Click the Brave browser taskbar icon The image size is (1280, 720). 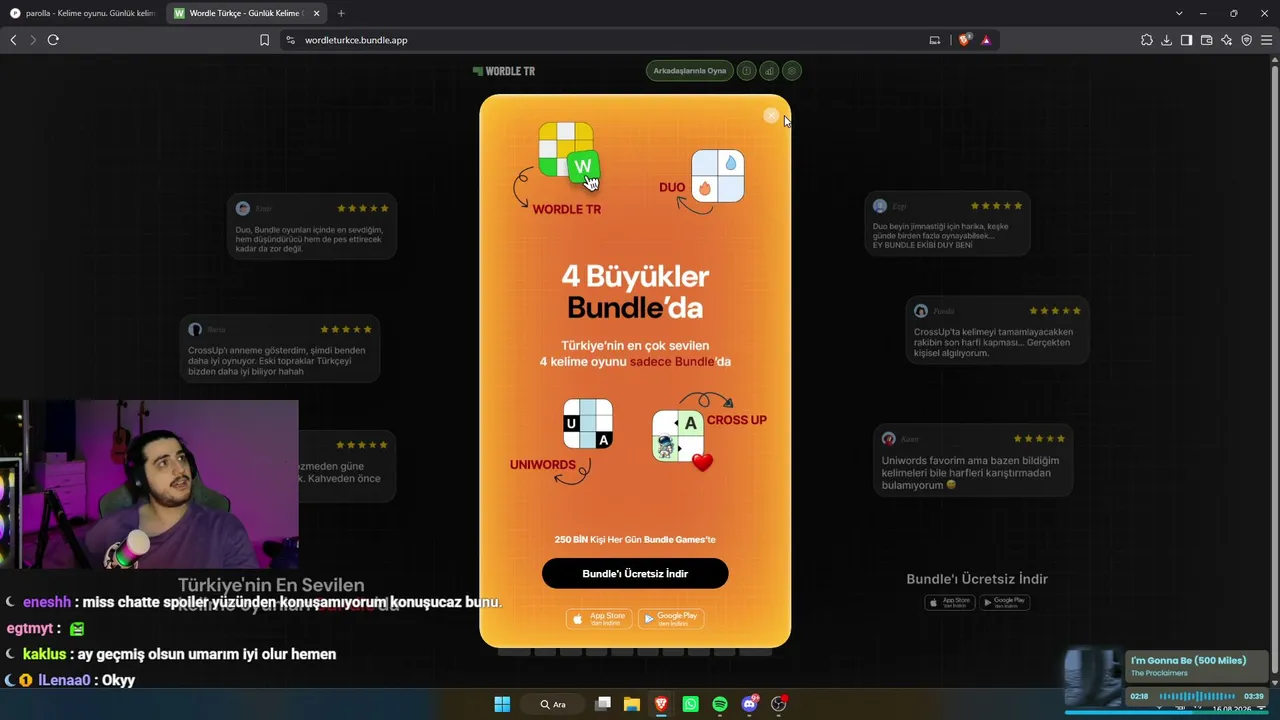(661, 704)
